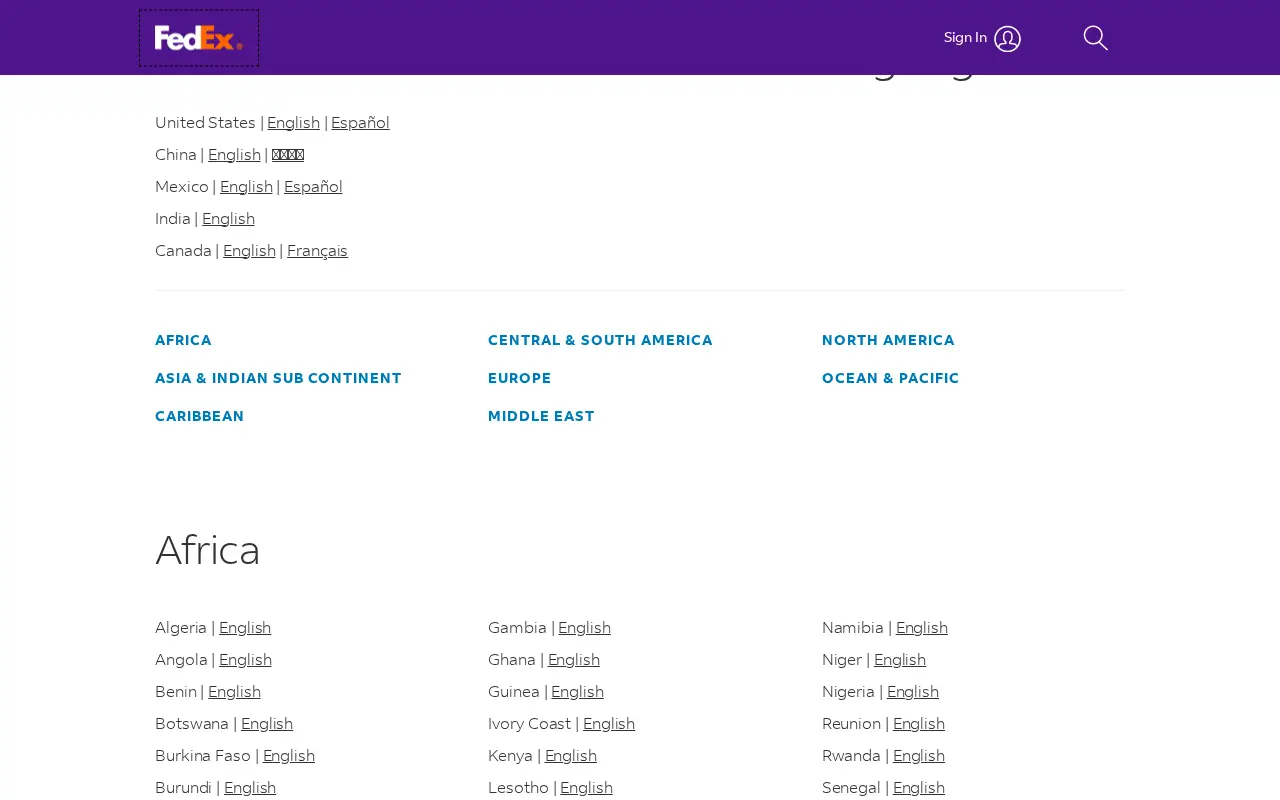Go to the Middle East region link
Viewport: 1280px width, 800px height.
click(541, 416)
